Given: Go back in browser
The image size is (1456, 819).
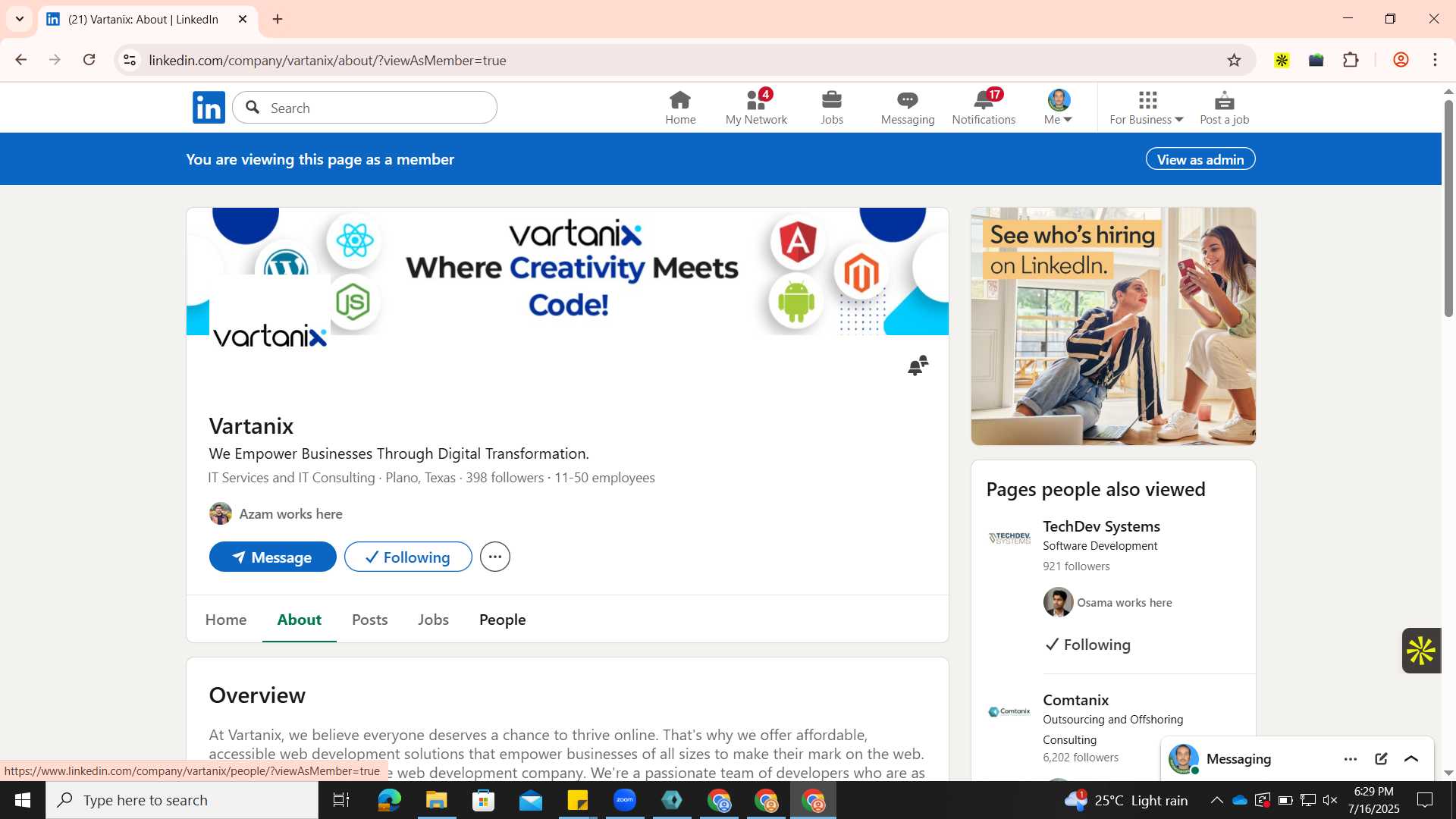Looking at the screenshot, I should pos(20,60).
